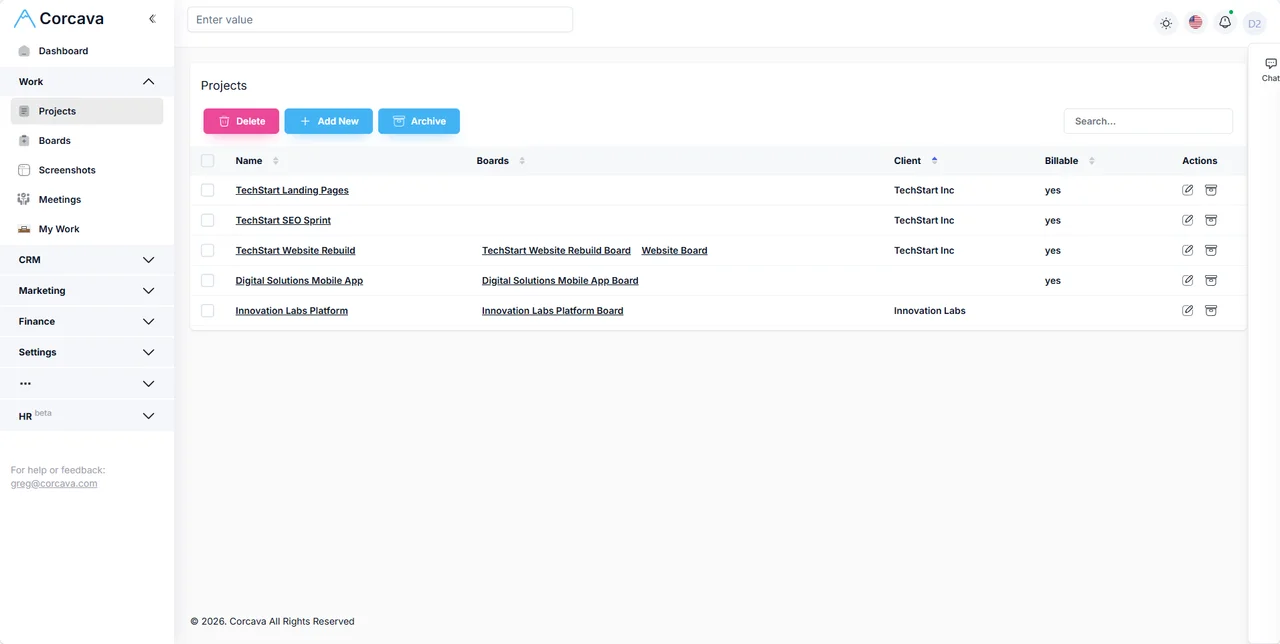
Task: Click the Corcava logo icon
Action: pos(24,18)
